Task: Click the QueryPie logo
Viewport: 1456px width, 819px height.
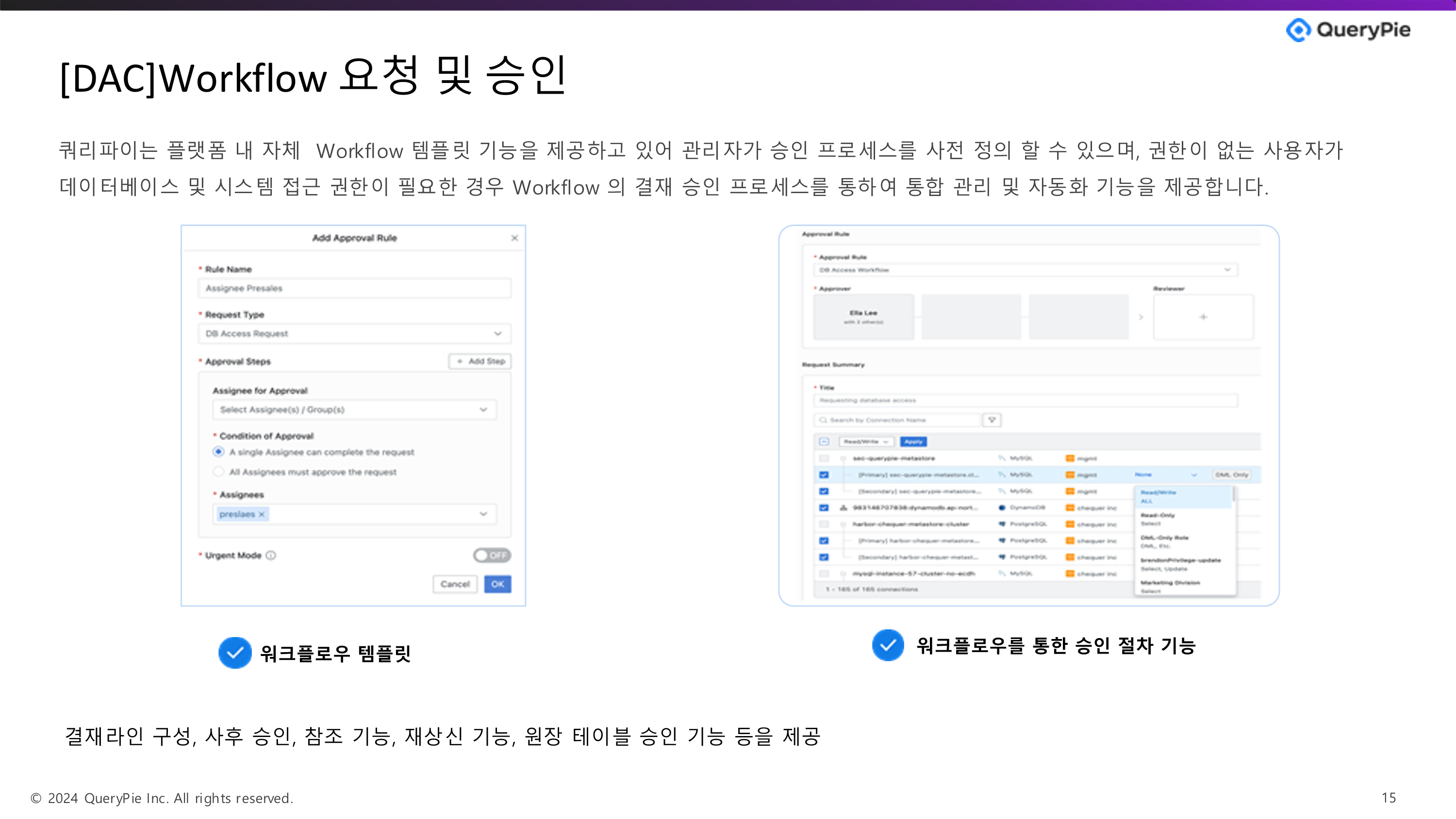Action: (1347, 30)
